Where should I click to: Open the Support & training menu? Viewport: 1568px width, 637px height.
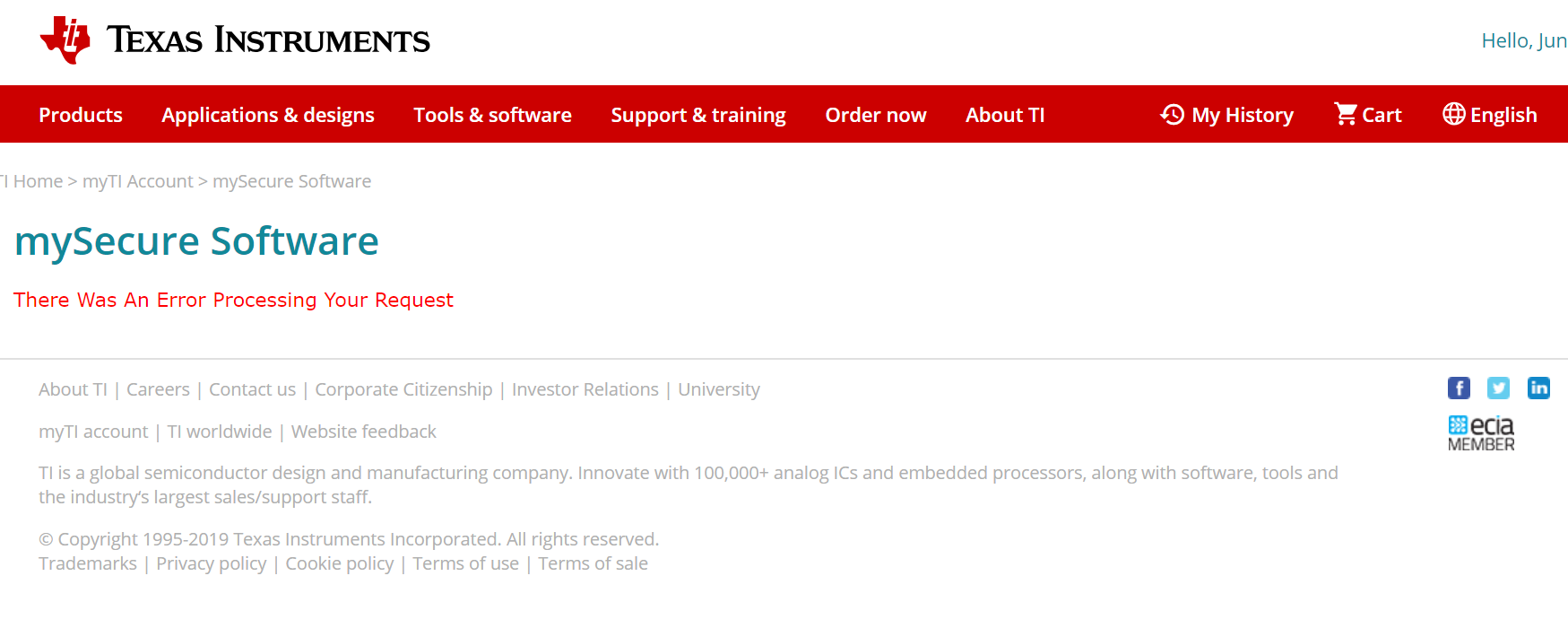click(698, 115)
